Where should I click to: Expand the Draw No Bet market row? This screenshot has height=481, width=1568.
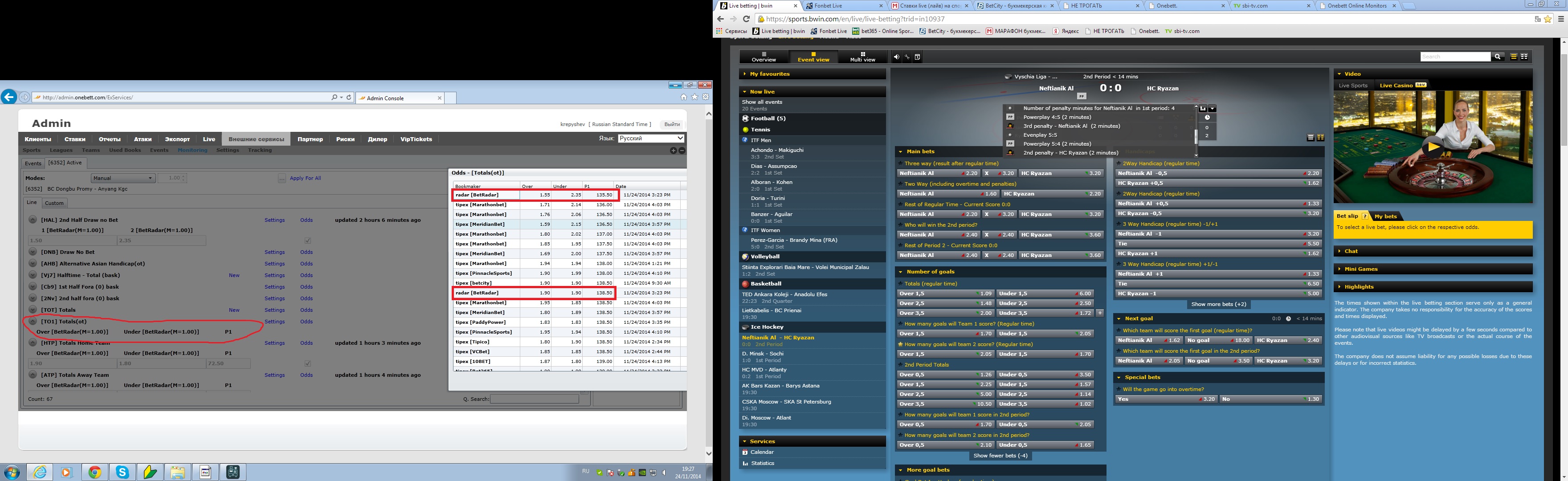(x=33, y=252)
